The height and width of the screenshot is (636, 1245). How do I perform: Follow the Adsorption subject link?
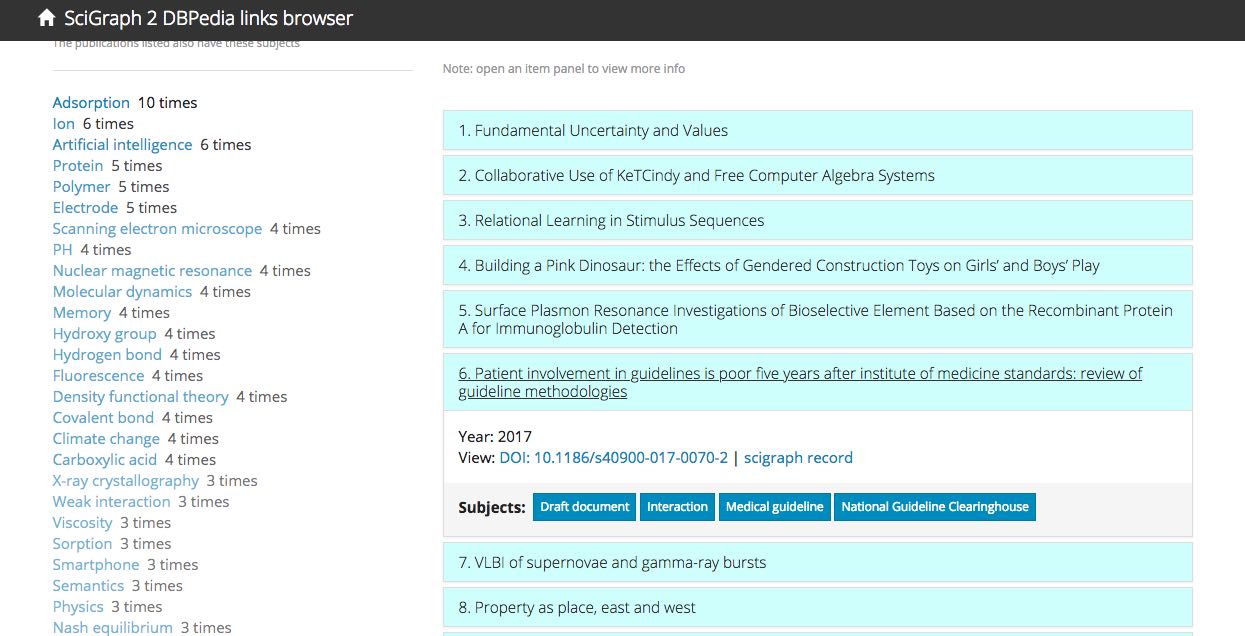pos(91,103)
